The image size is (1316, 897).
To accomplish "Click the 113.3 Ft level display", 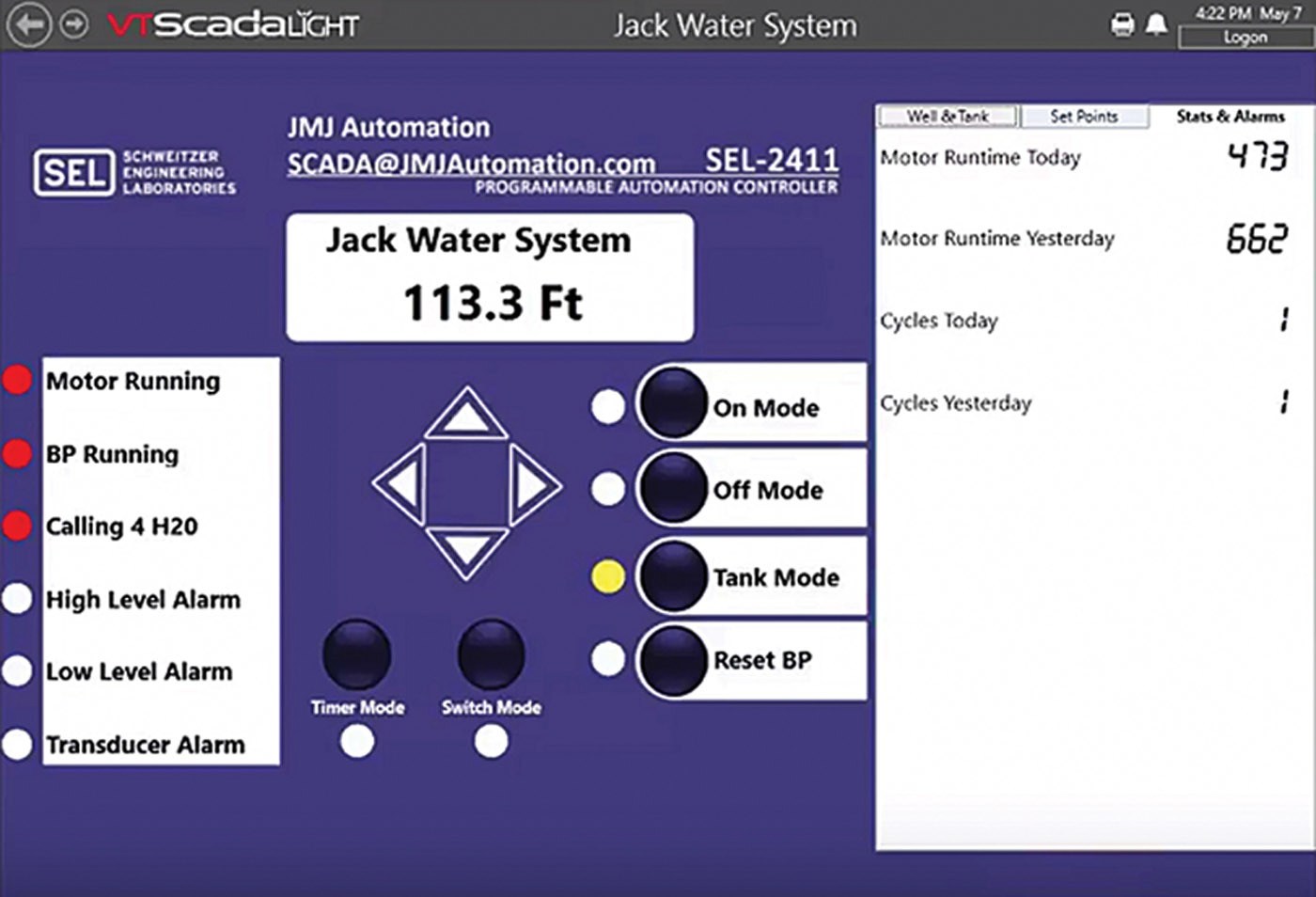I will (x=491, y=303).
